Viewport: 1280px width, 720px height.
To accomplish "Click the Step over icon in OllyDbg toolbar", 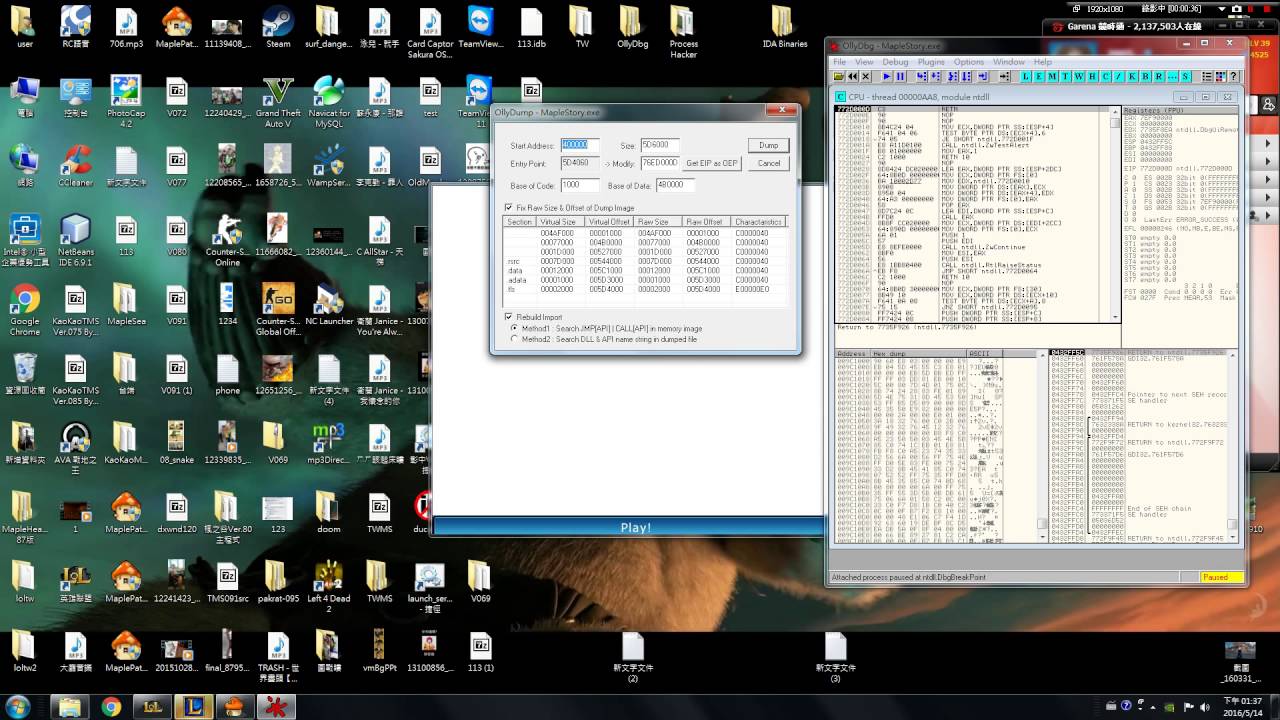I will pyautogui.click(x=935, y=76).
